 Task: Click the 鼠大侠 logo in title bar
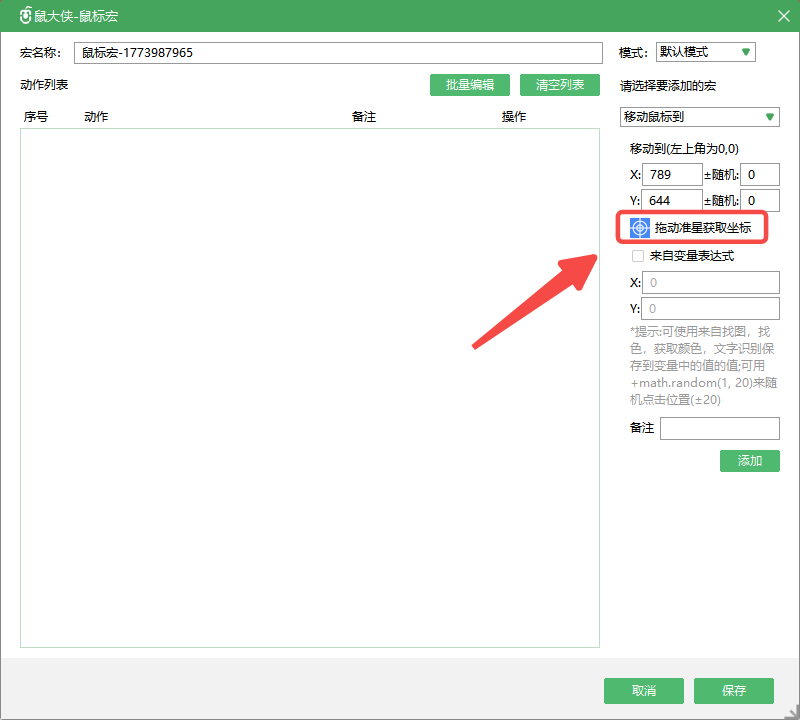26,16
